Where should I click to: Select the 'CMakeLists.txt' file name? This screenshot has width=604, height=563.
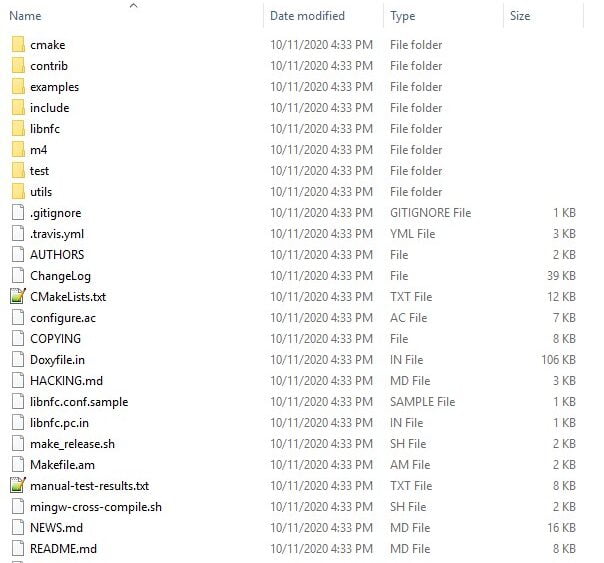tap(68, 297)
